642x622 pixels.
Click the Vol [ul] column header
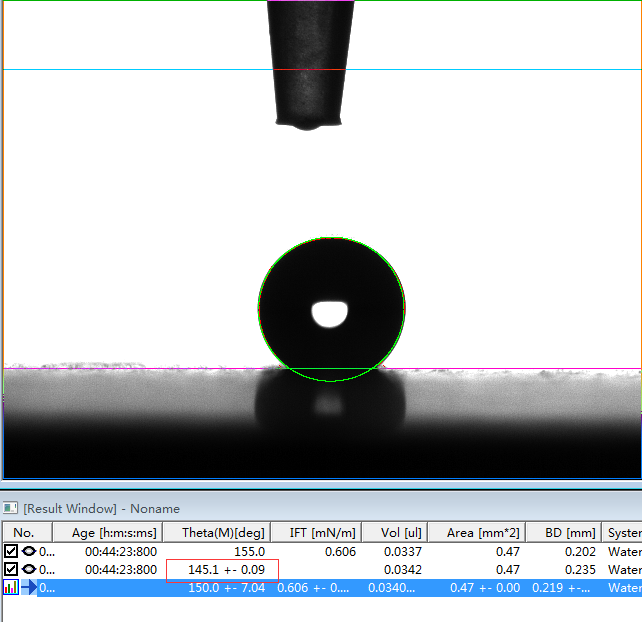(401, 533)
